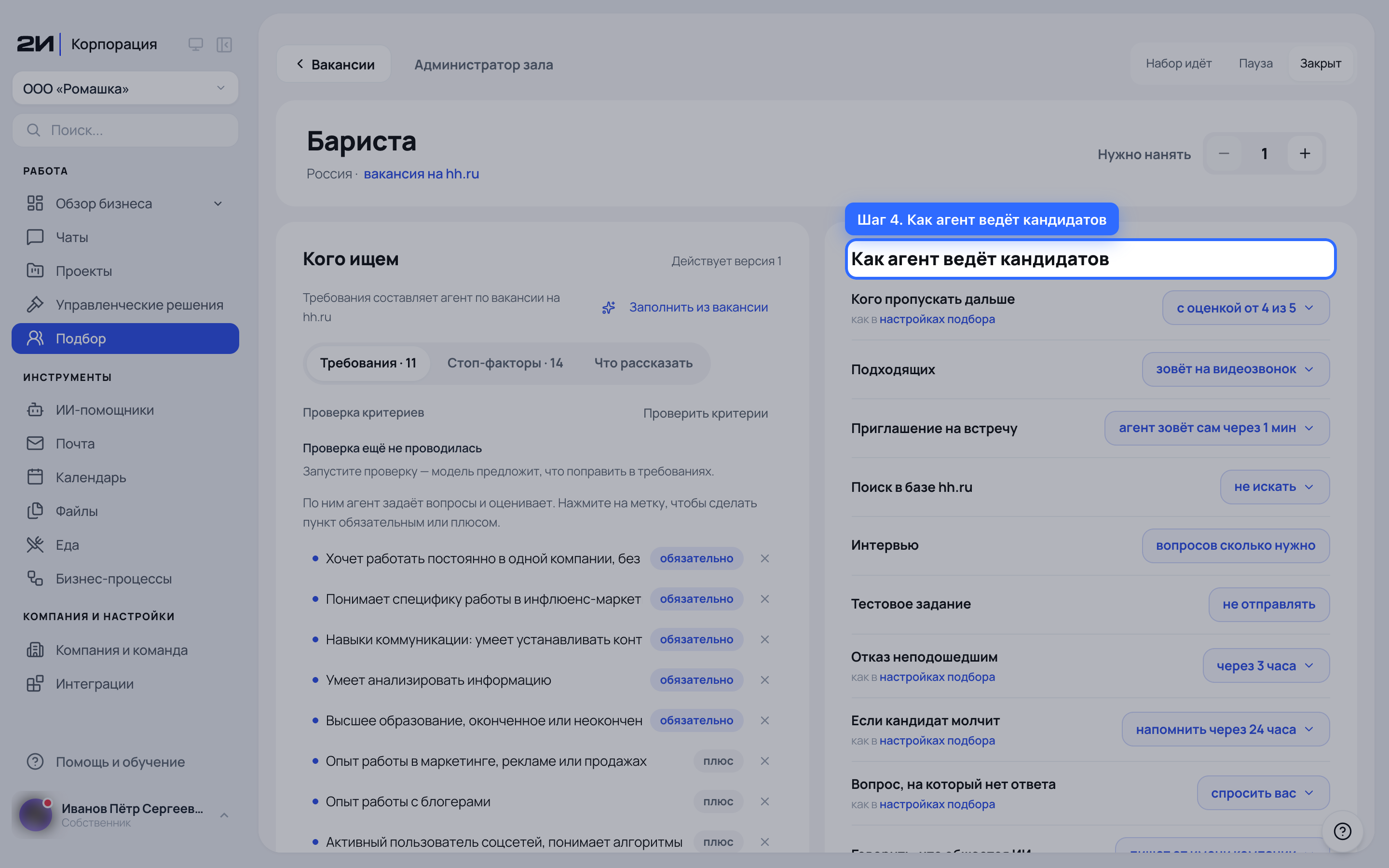Open вакансия на hh.ru link
The height and width of the screenshot is (868, 1389).
click(422, 174)
